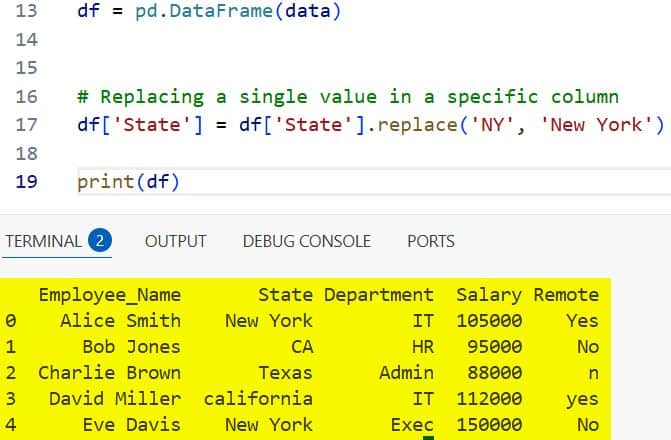
Task: Click salary value 105000
Action: click(489, 321)
